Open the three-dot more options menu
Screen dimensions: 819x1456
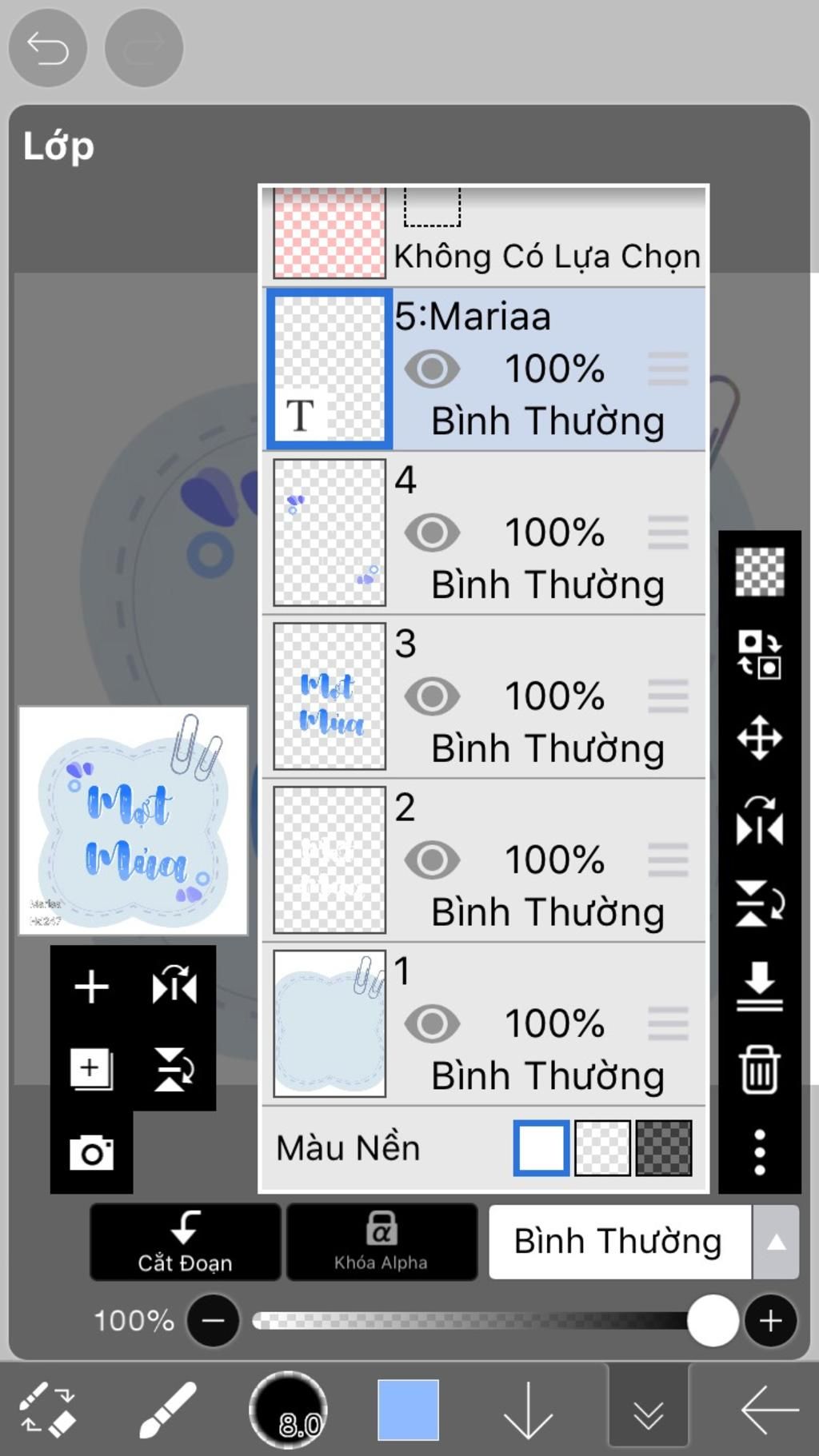coord(759,1152)
